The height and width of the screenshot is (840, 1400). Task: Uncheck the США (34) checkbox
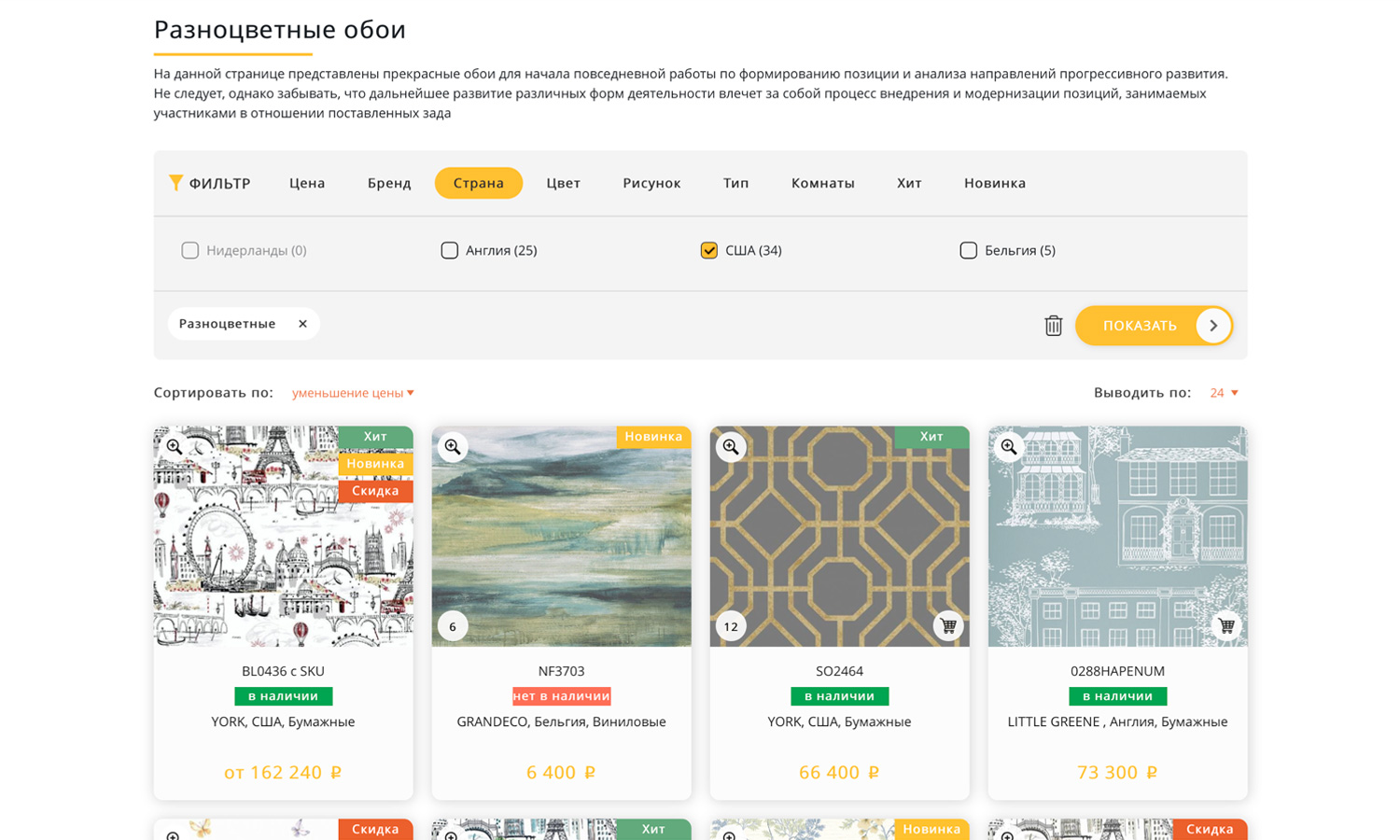pos(709,250)
